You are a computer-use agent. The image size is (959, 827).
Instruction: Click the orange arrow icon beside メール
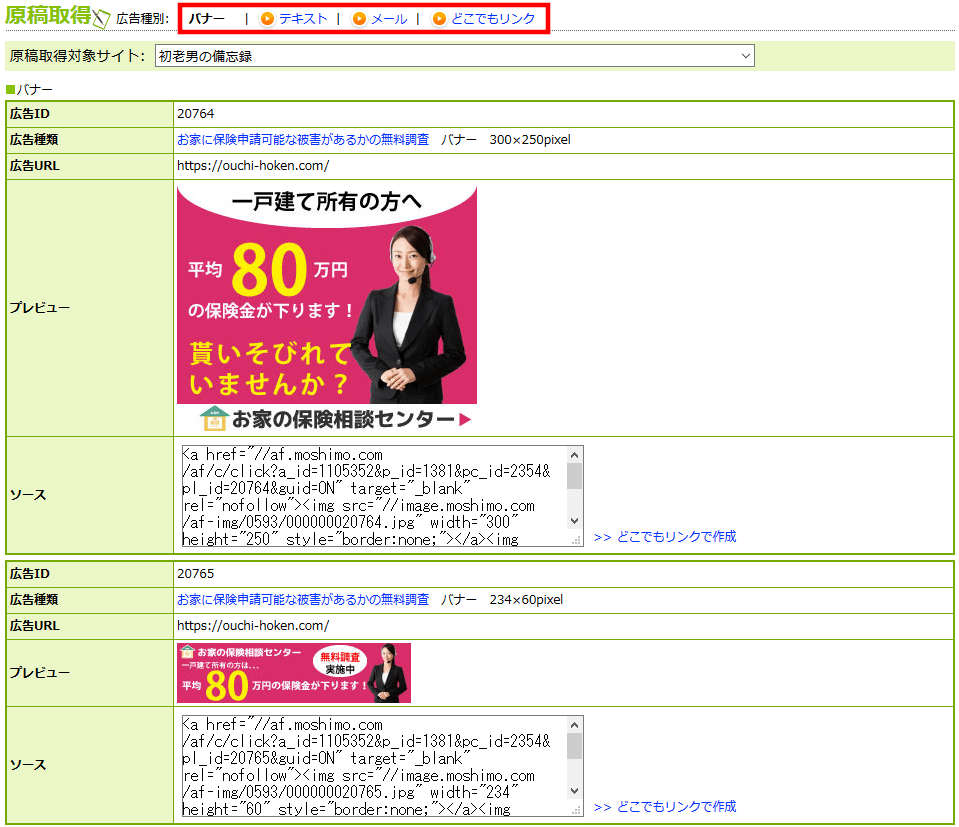[x=360, y=19]
